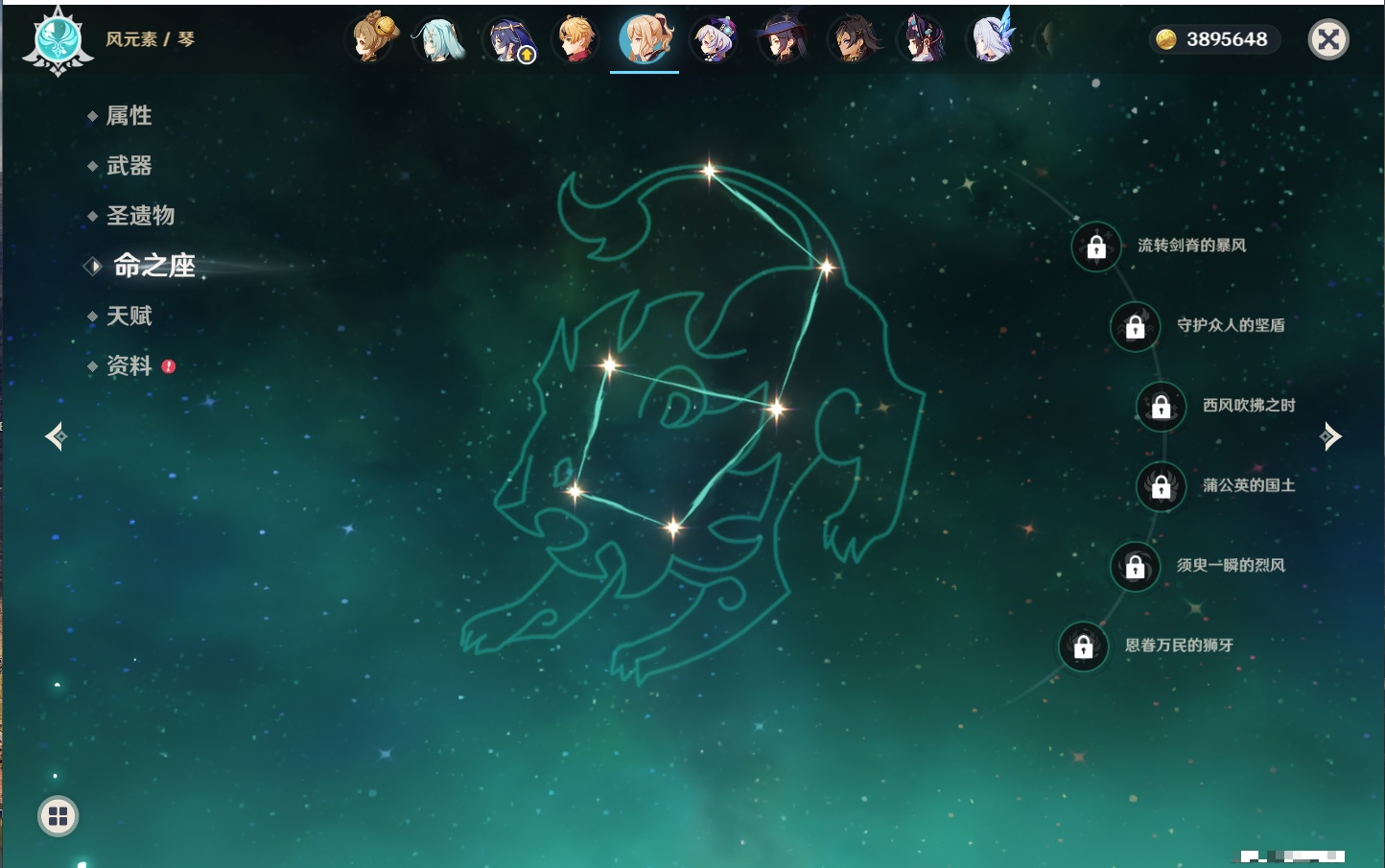Click the Anemo element emblem icon
Screen dimensions: 1385x868
click(58, 40)
